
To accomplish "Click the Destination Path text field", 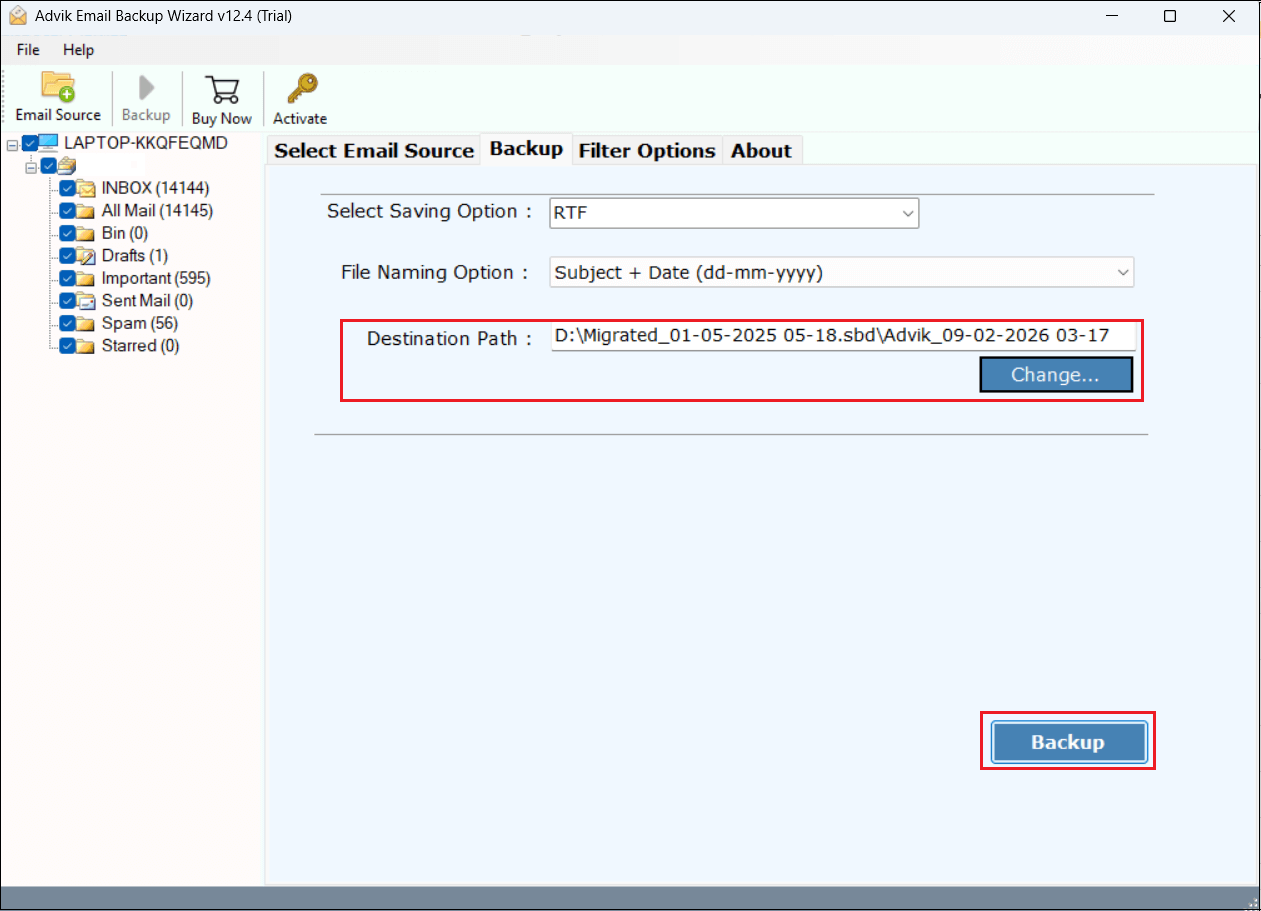I will coord(842,336).
